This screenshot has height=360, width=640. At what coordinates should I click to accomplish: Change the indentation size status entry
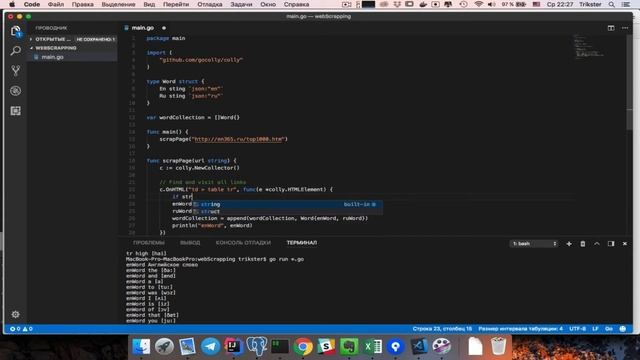pyautogui.click(x=520, y=329)
